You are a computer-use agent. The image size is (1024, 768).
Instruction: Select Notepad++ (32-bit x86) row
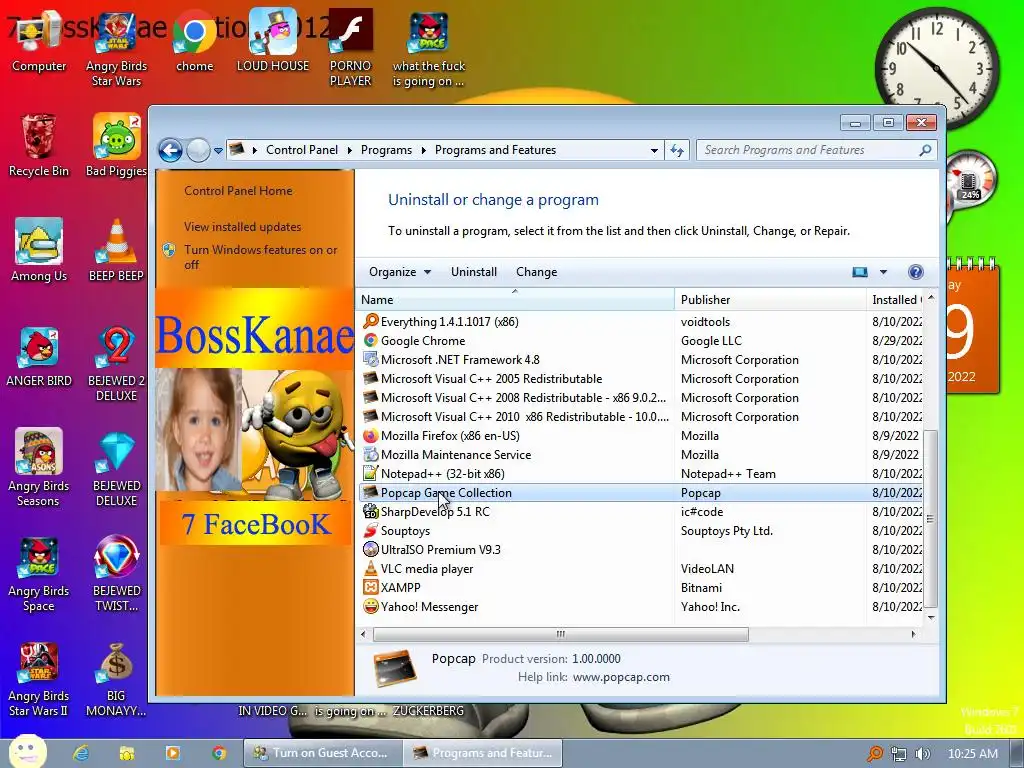click(641, 473)
